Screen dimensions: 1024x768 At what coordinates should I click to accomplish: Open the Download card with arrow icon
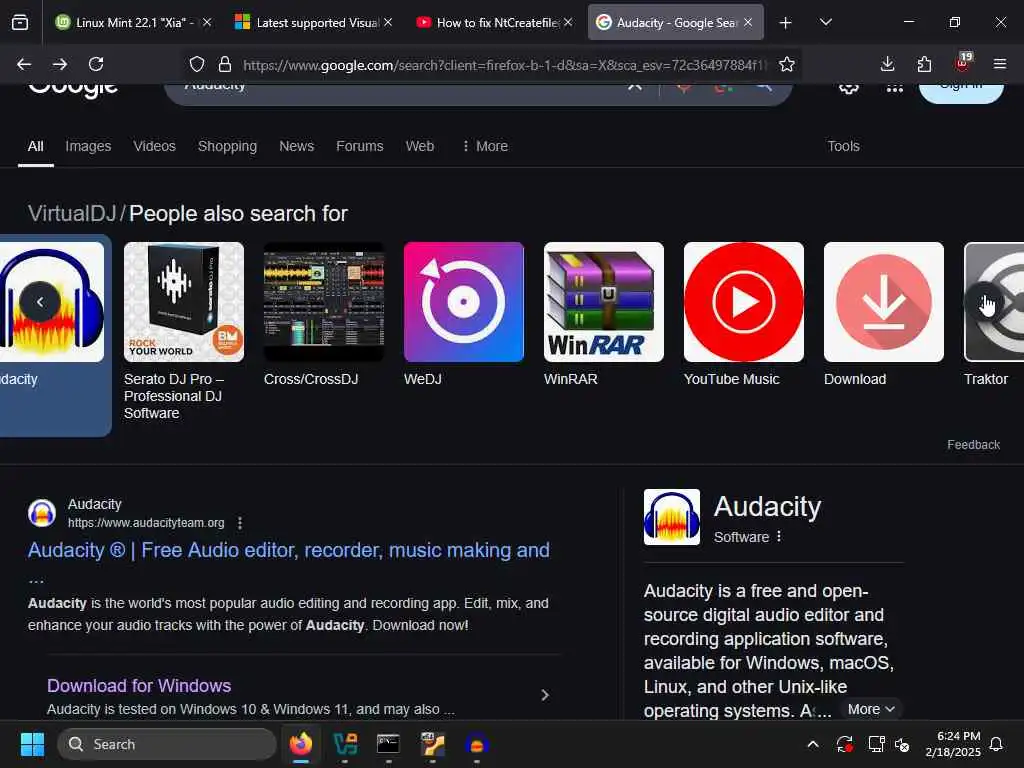coord(884,313)
